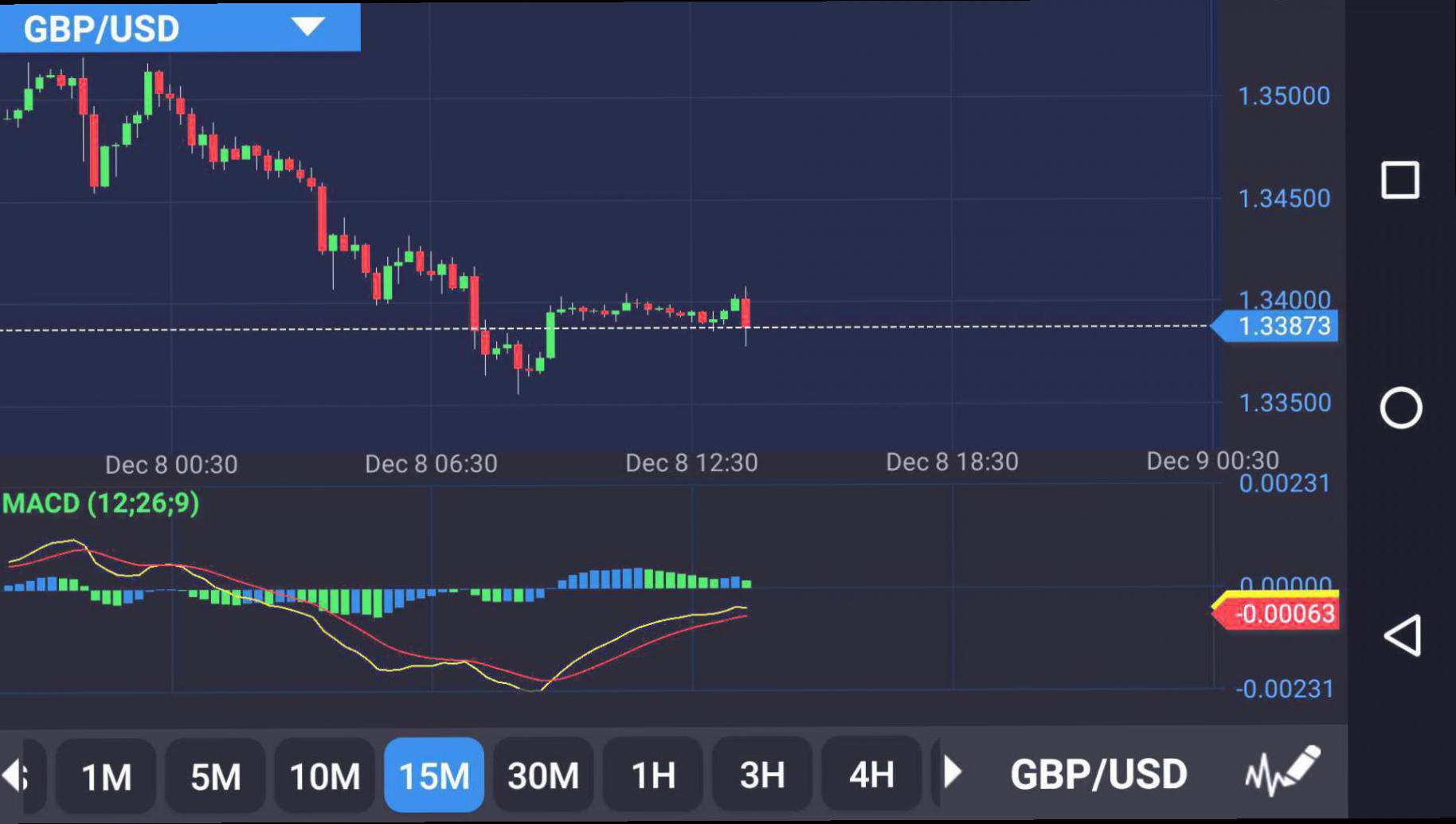Click the MACD (12;26;9) indicator label
This screenshot has height=824, width=1456.
100,503
